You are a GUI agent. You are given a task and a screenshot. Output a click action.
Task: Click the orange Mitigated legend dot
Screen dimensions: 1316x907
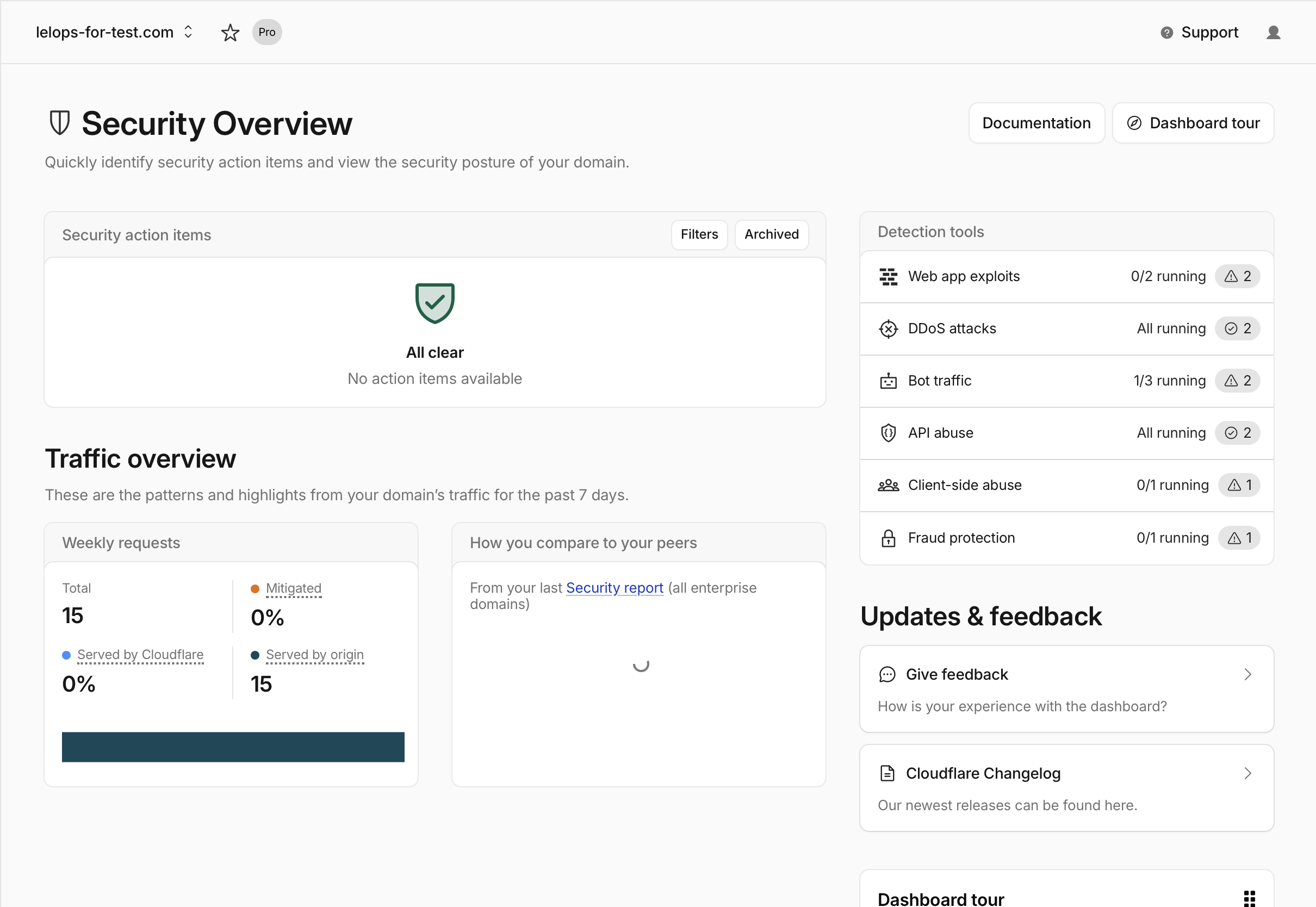point(255,589)
